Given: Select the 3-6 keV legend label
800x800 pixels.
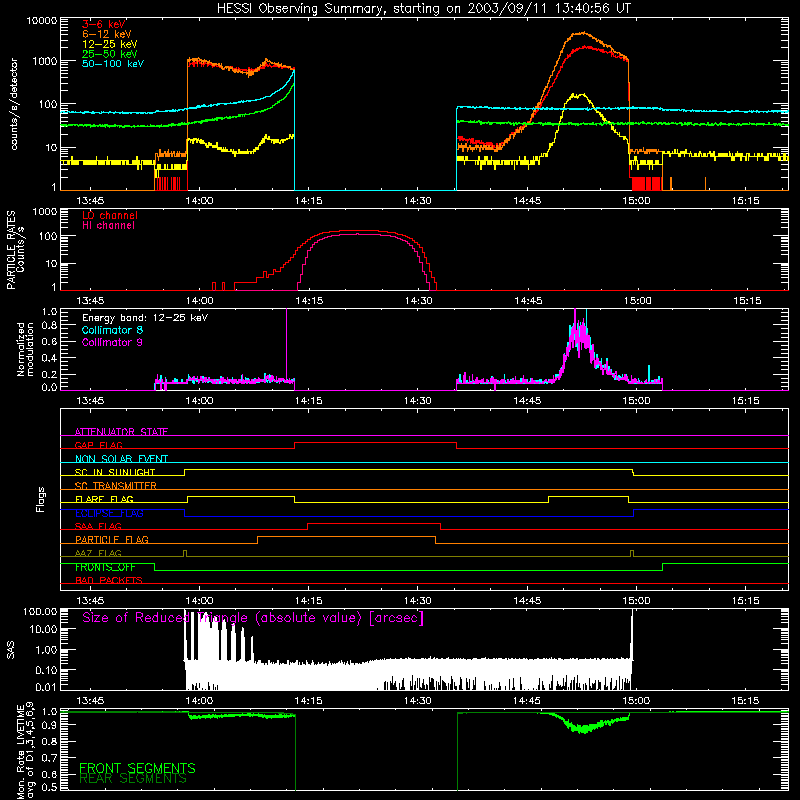Looking at the screenshot, I should pyautogui.click(x=103, y=24).
